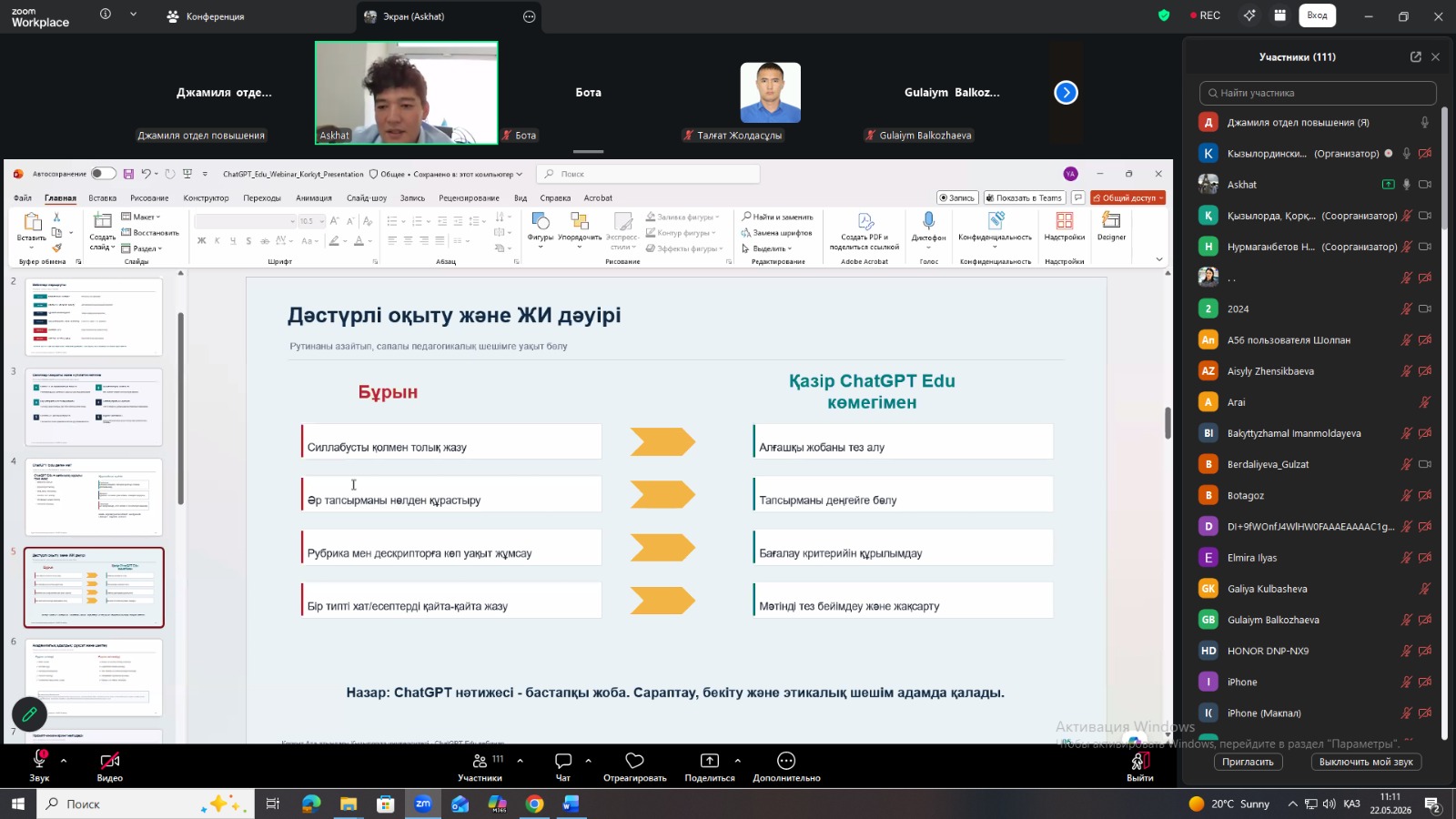1456x819 pixels.
Task: Open the Участники participants panel button
Action: click(480, 766)
